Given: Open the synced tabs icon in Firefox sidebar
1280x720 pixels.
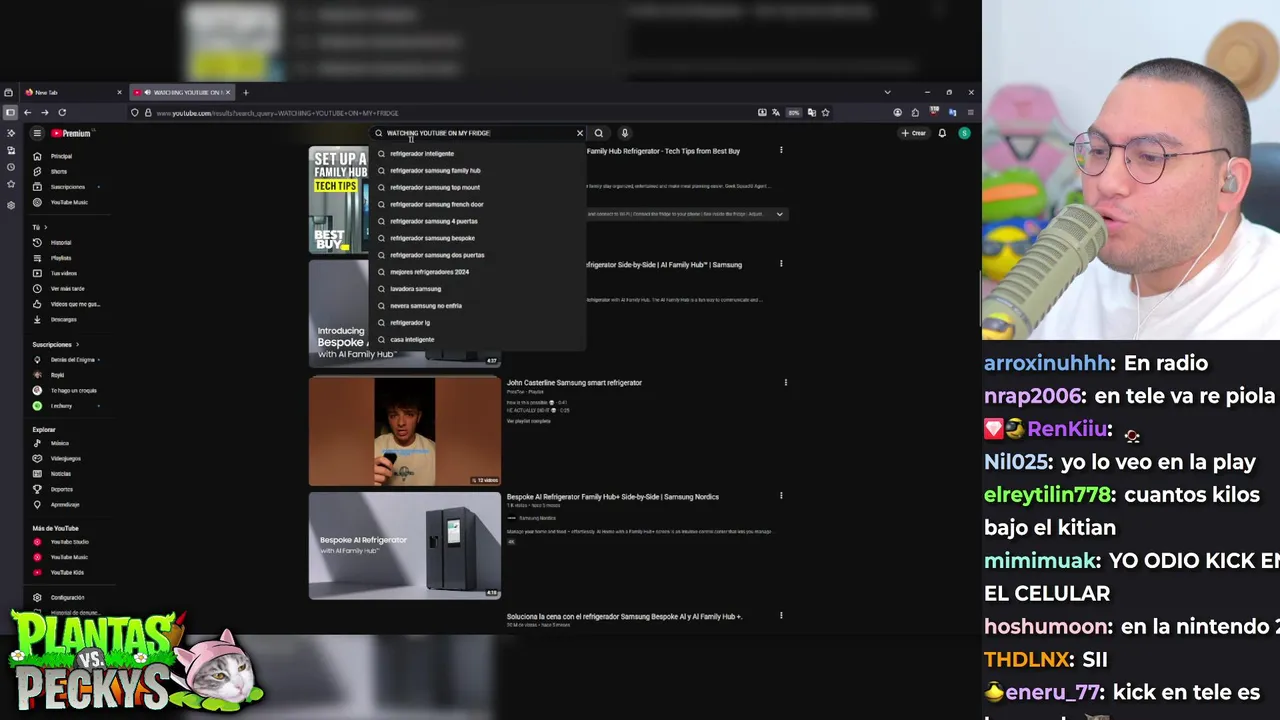Looking at the screenshot, I should pyautogui.click(x=10, y=150).
